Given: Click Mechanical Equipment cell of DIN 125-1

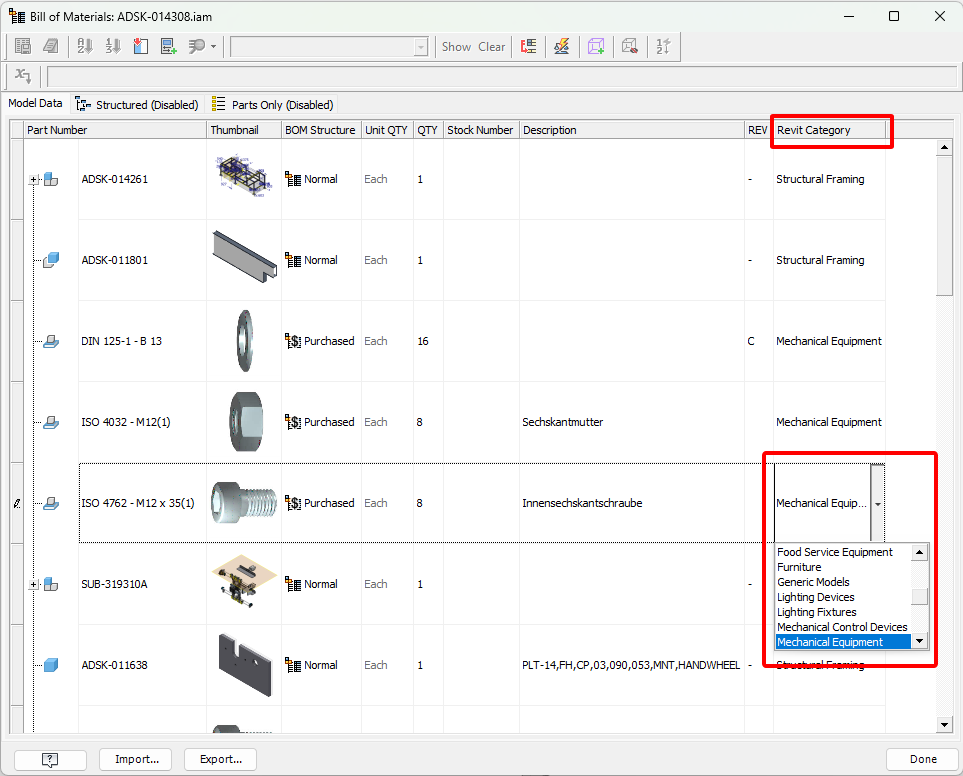Looking at the screenshot, I should click(x=829, y=341).
